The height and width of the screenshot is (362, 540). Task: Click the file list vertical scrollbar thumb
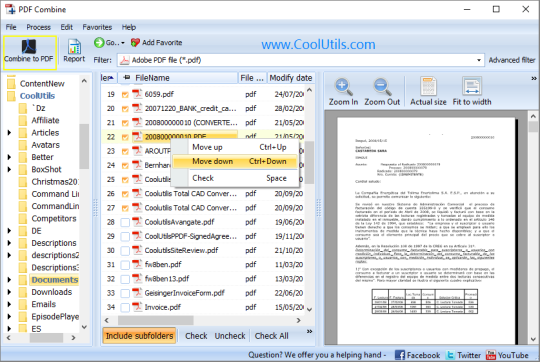[310, 162]
